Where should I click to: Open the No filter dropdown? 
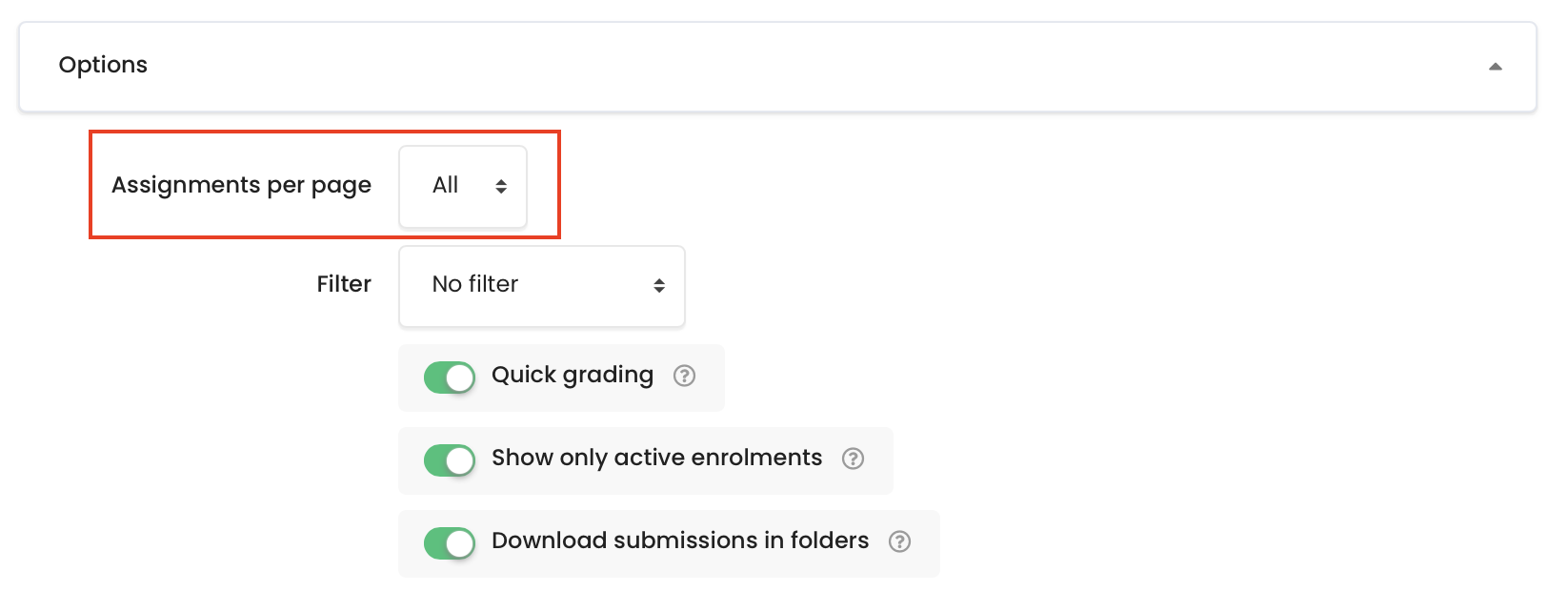pos(542,286)
